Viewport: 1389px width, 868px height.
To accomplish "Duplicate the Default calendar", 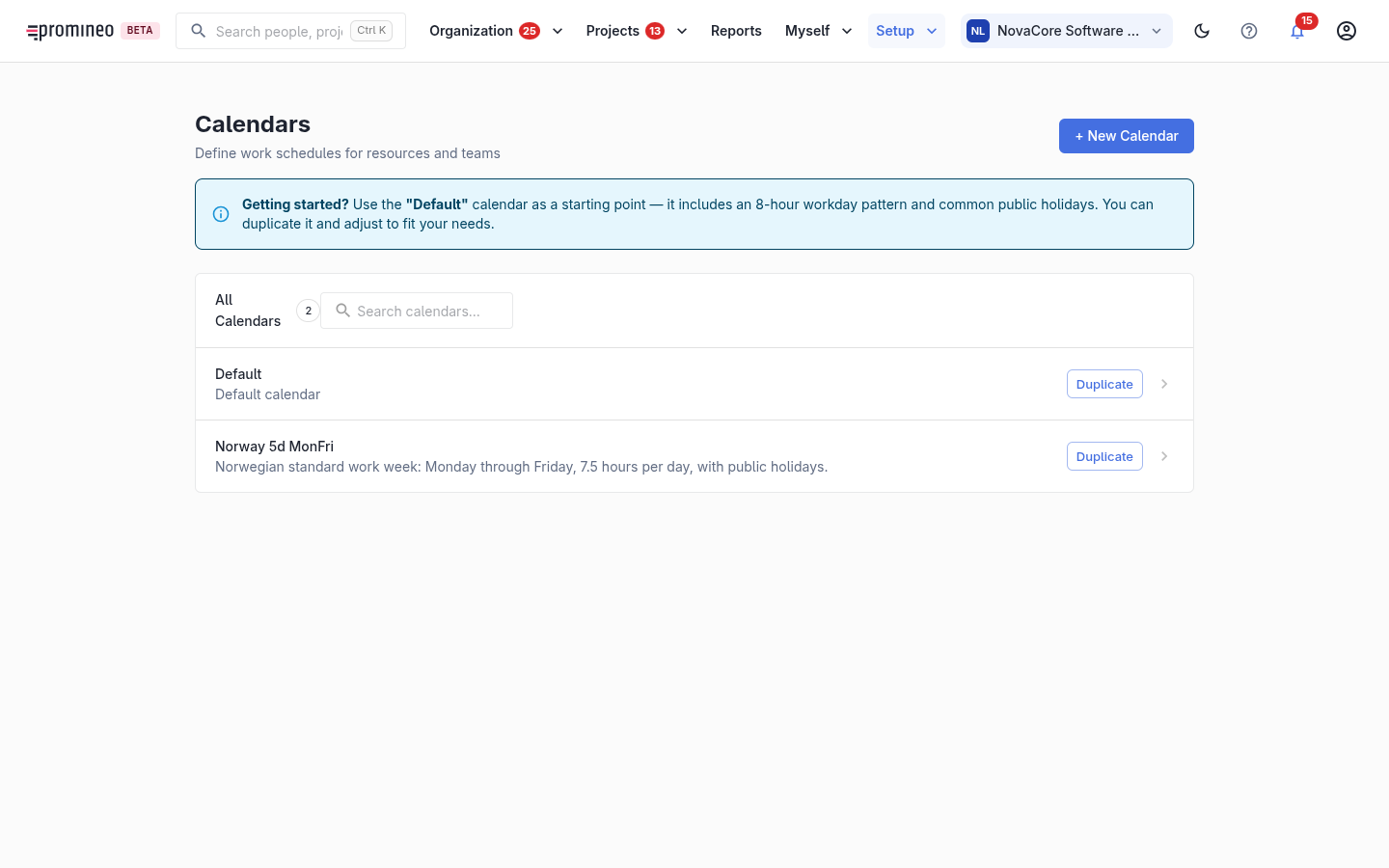I will pyautogui.click(x=1104, y=384).
